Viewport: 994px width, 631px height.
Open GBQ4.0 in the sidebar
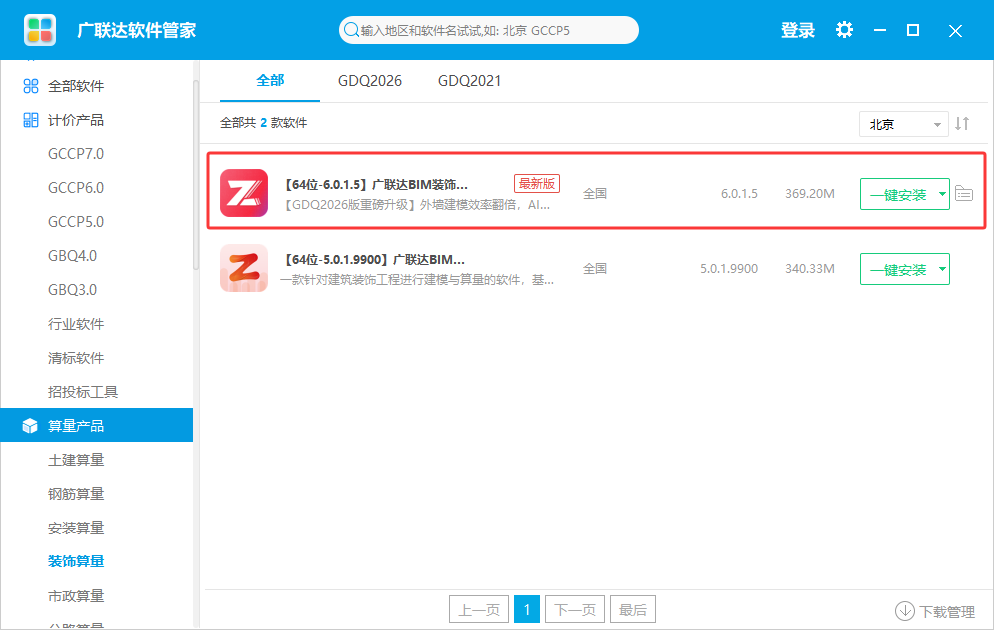pyautogui.click(x=72, y=256)
